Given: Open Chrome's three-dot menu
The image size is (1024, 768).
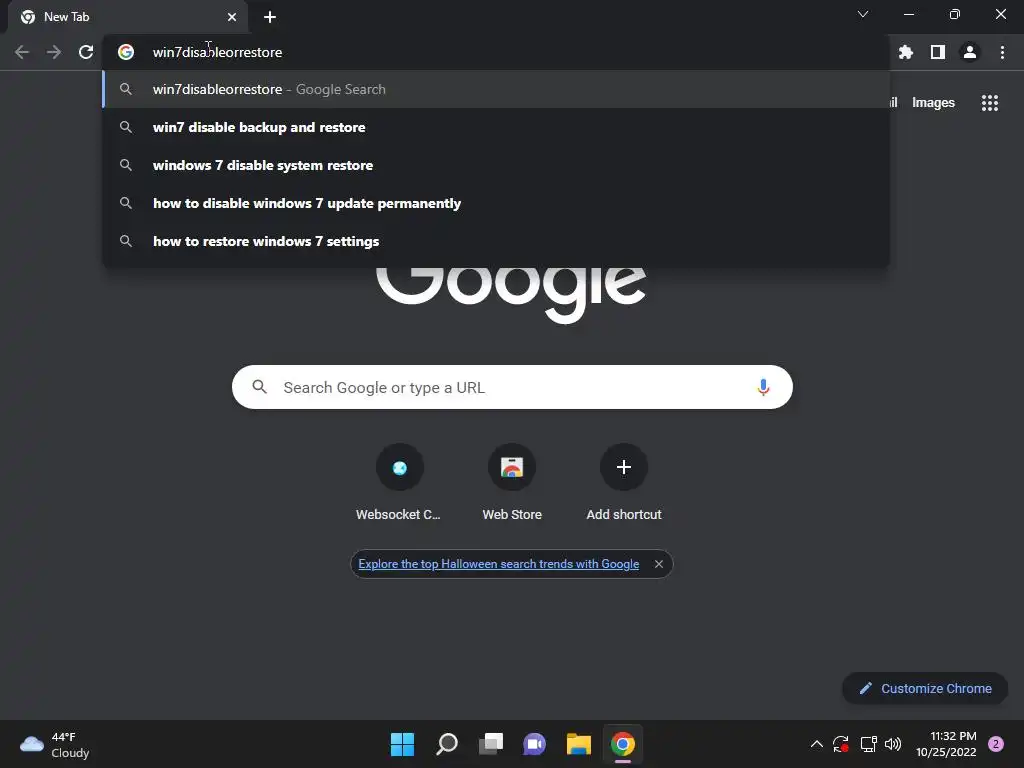Looking at the screenshot, I should [1002, 52].
